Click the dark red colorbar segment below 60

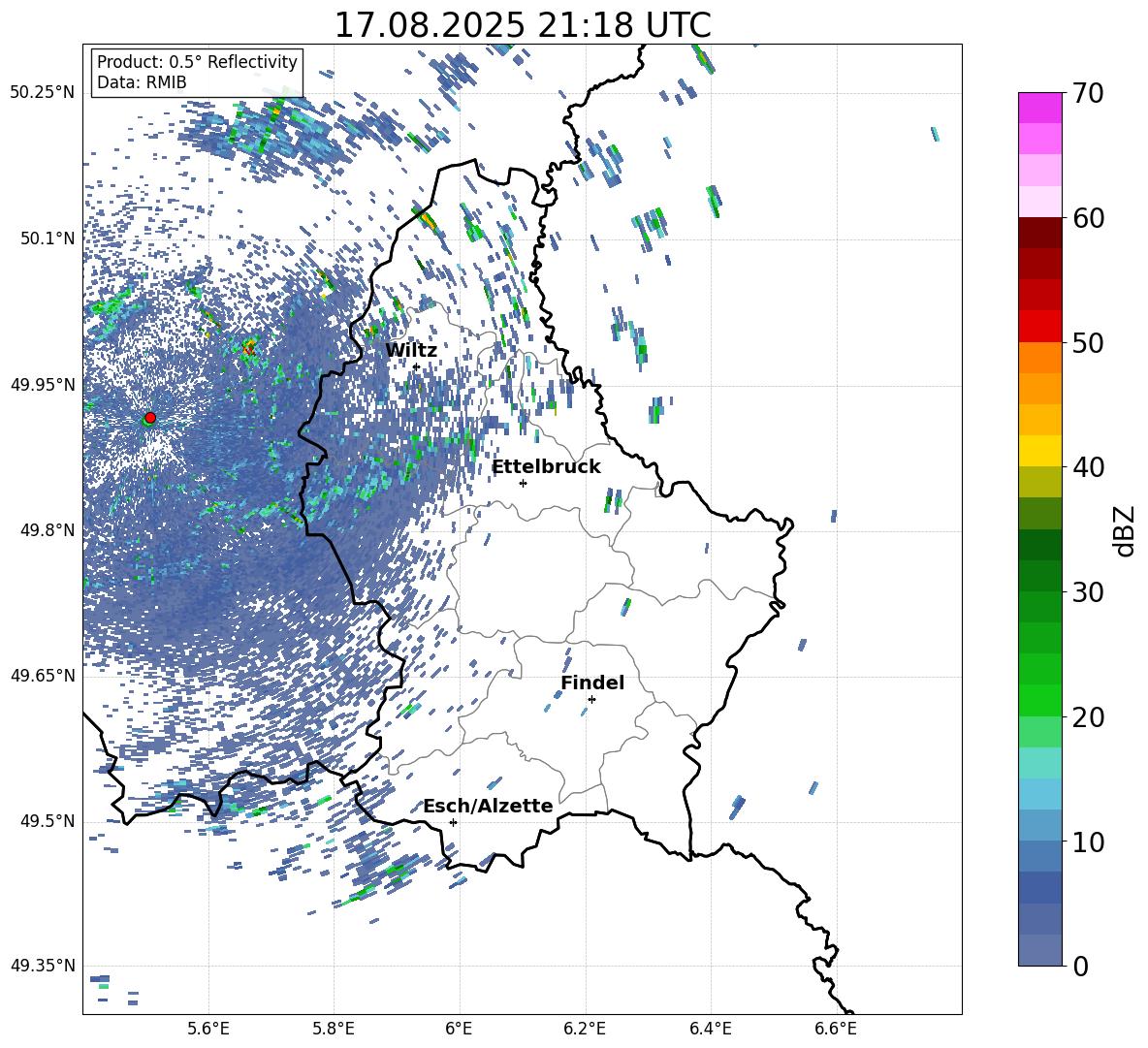pos(1039,233)
